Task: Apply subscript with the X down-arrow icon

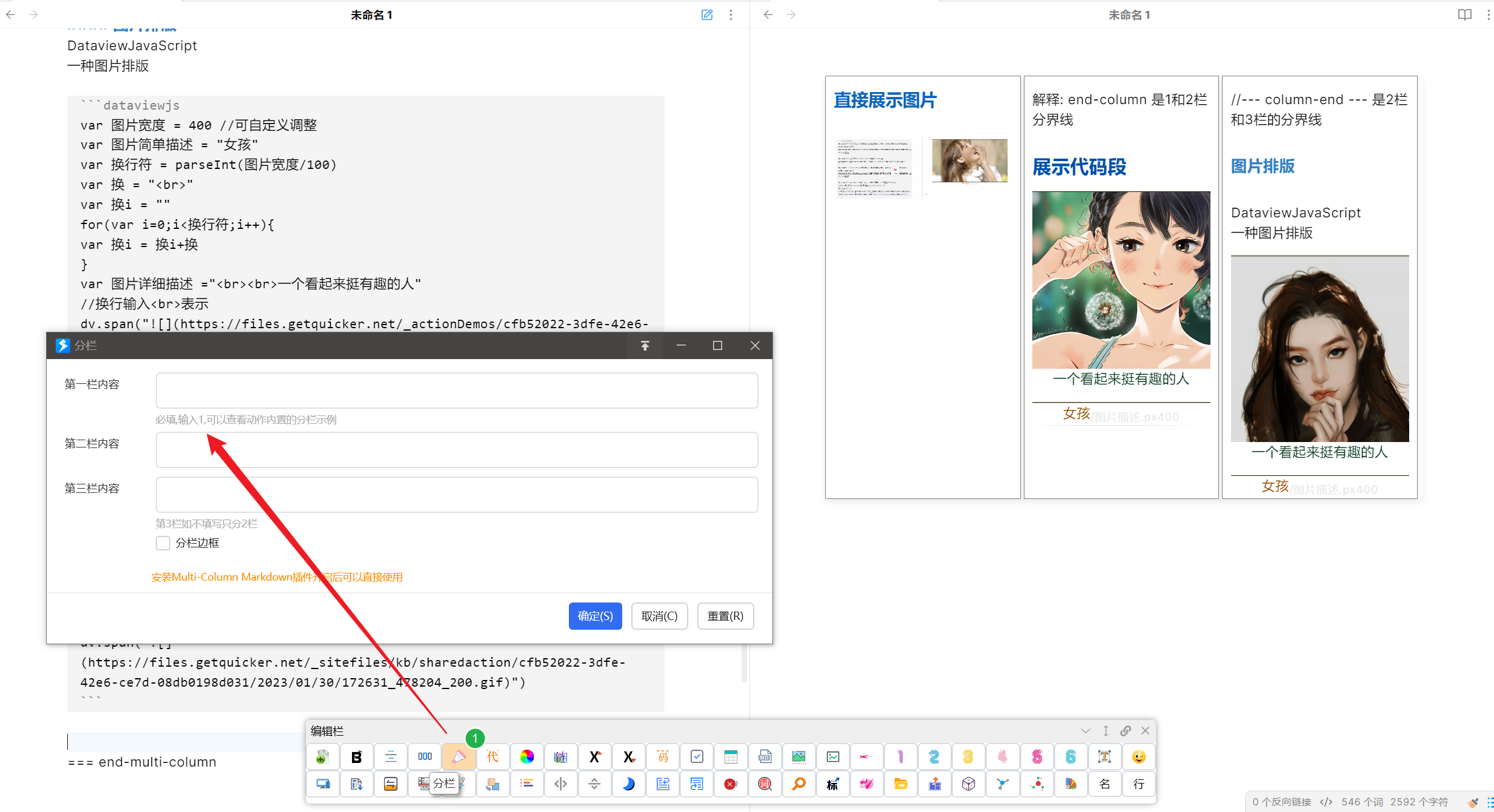Action: coord(629,757)
